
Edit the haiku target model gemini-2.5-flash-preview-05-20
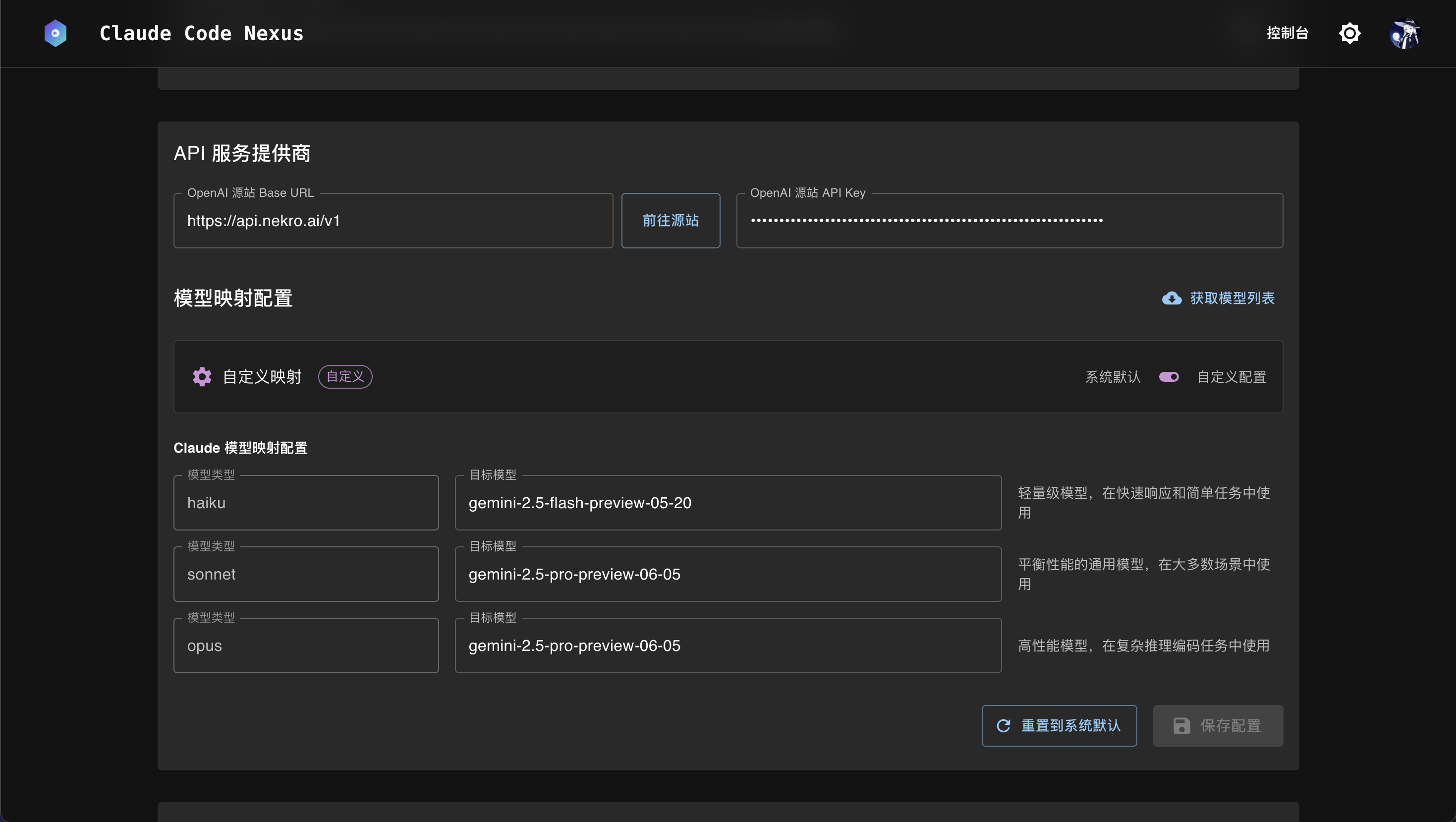[728, 503]
